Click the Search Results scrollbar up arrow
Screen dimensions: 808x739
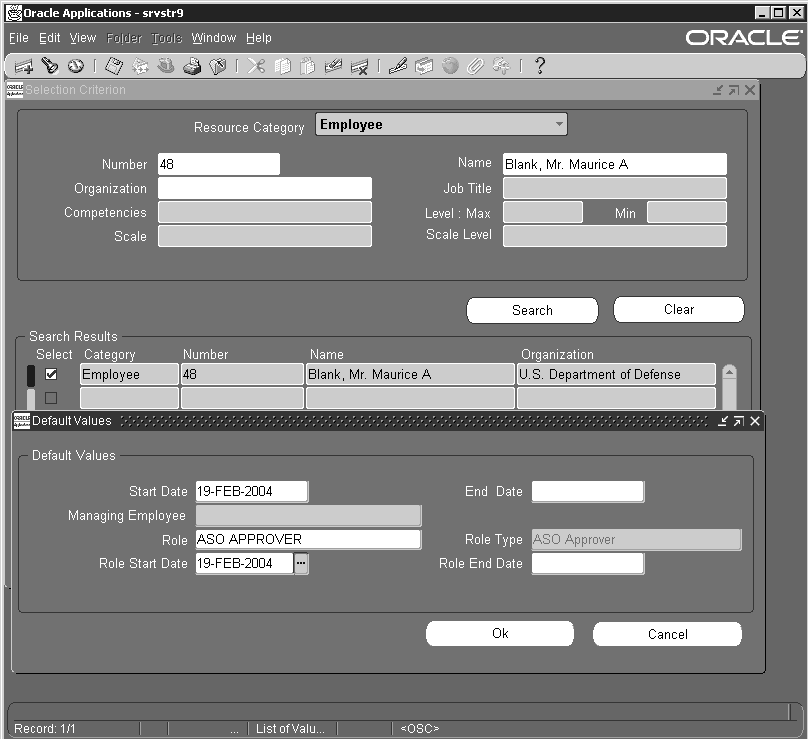729,372
